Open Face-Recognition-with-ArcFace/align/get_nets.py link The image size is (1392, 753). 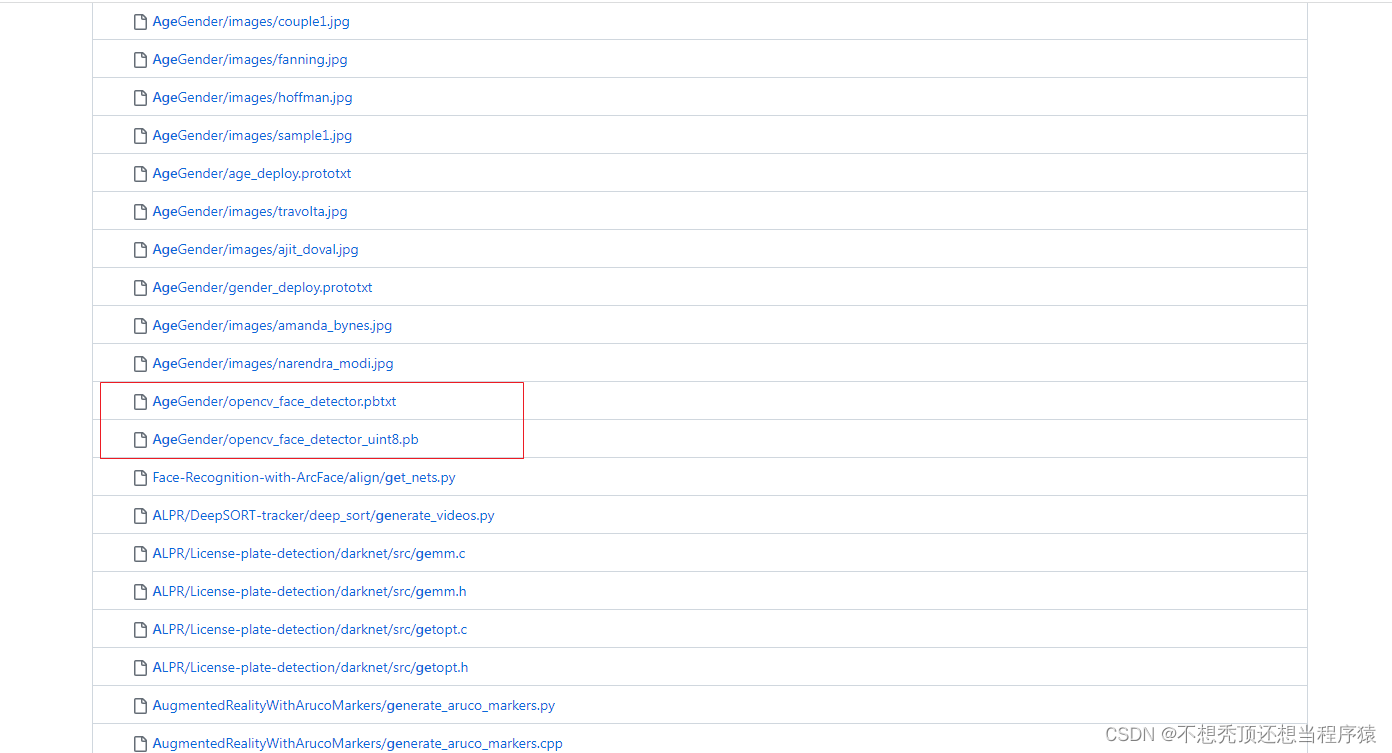304,477
